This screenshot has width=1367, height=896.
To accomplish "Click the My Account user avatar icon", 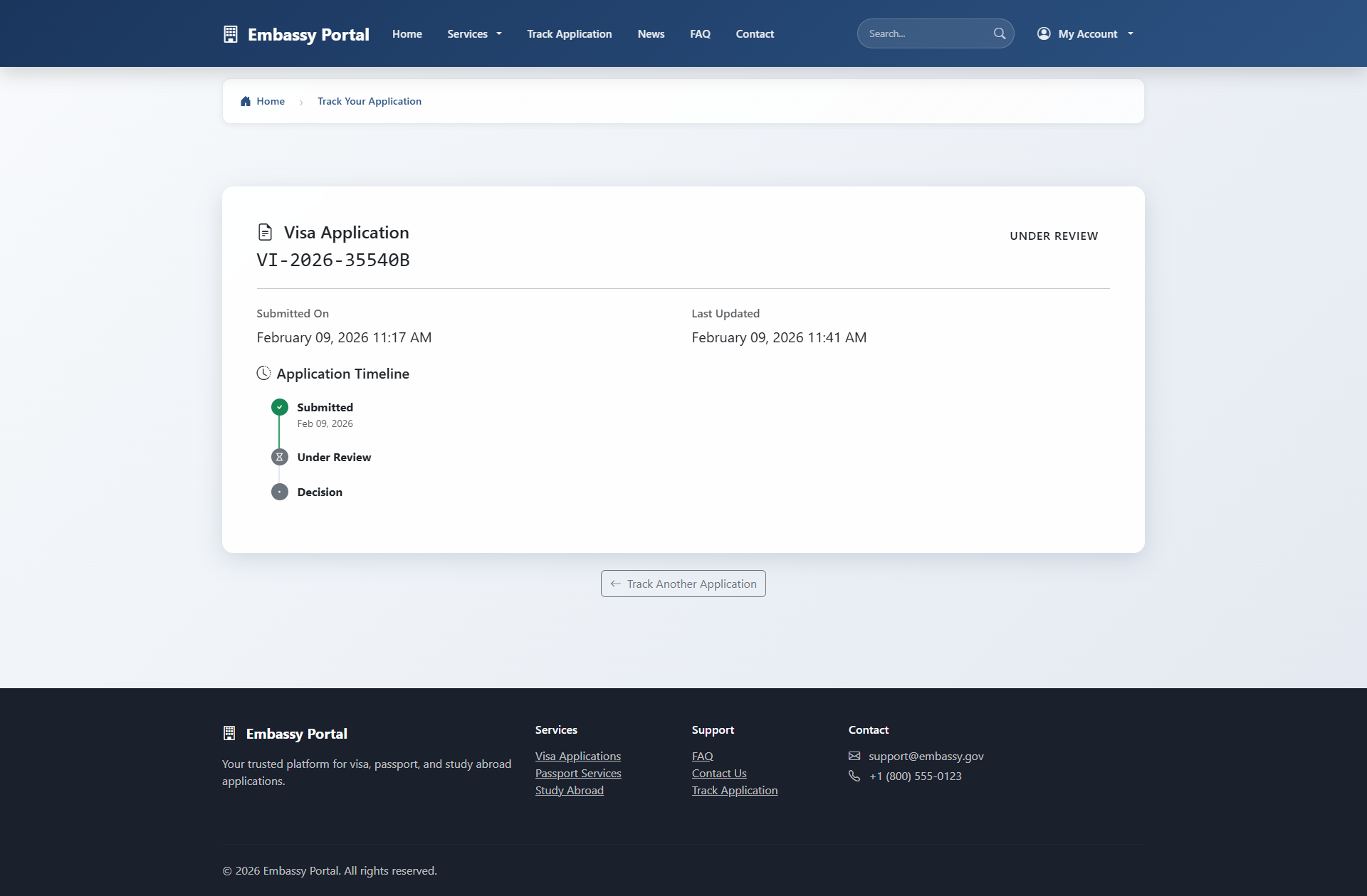I will click(1044, 33).
